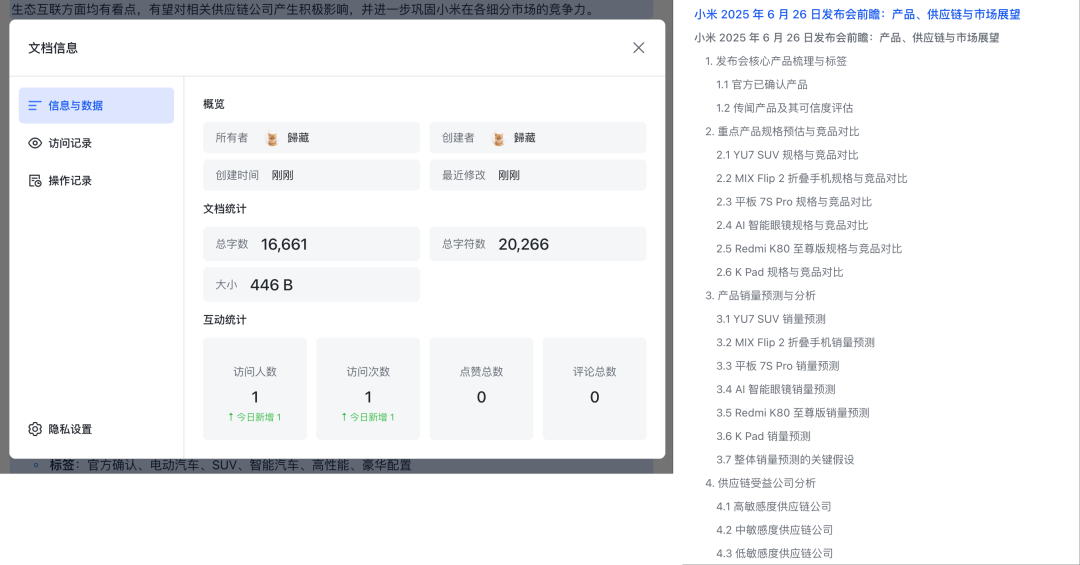Click the 访问人数 stat card

click(x=255, y=389)
